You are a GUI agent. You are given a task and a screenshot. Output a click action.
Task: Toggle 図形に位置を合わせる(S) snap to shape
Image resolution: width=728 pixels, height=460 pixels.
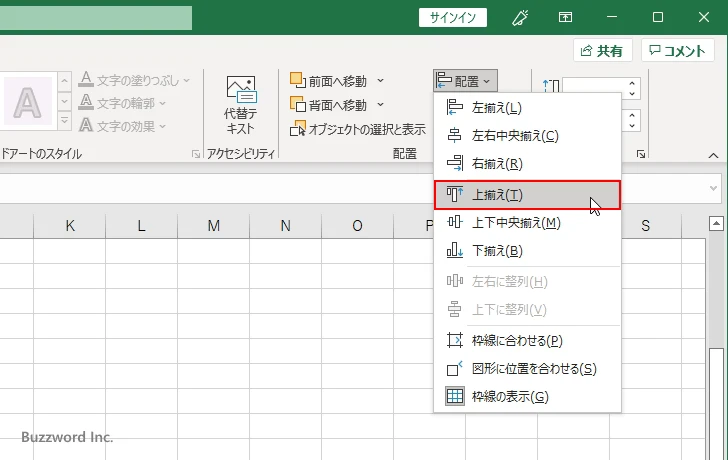tap(527, 369)
